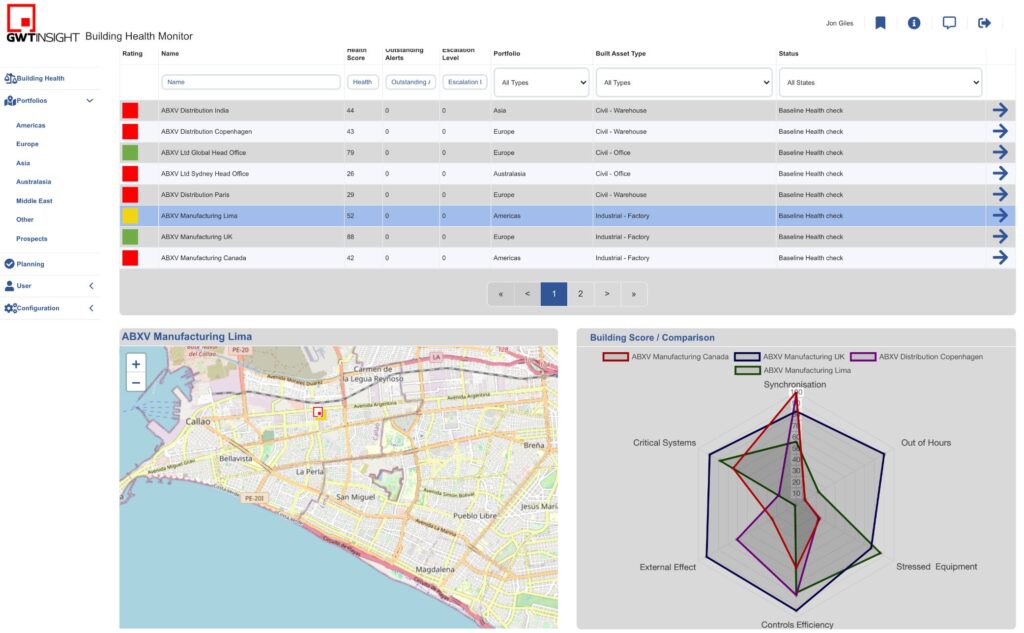Go to page 2 of results

point(580,294)
